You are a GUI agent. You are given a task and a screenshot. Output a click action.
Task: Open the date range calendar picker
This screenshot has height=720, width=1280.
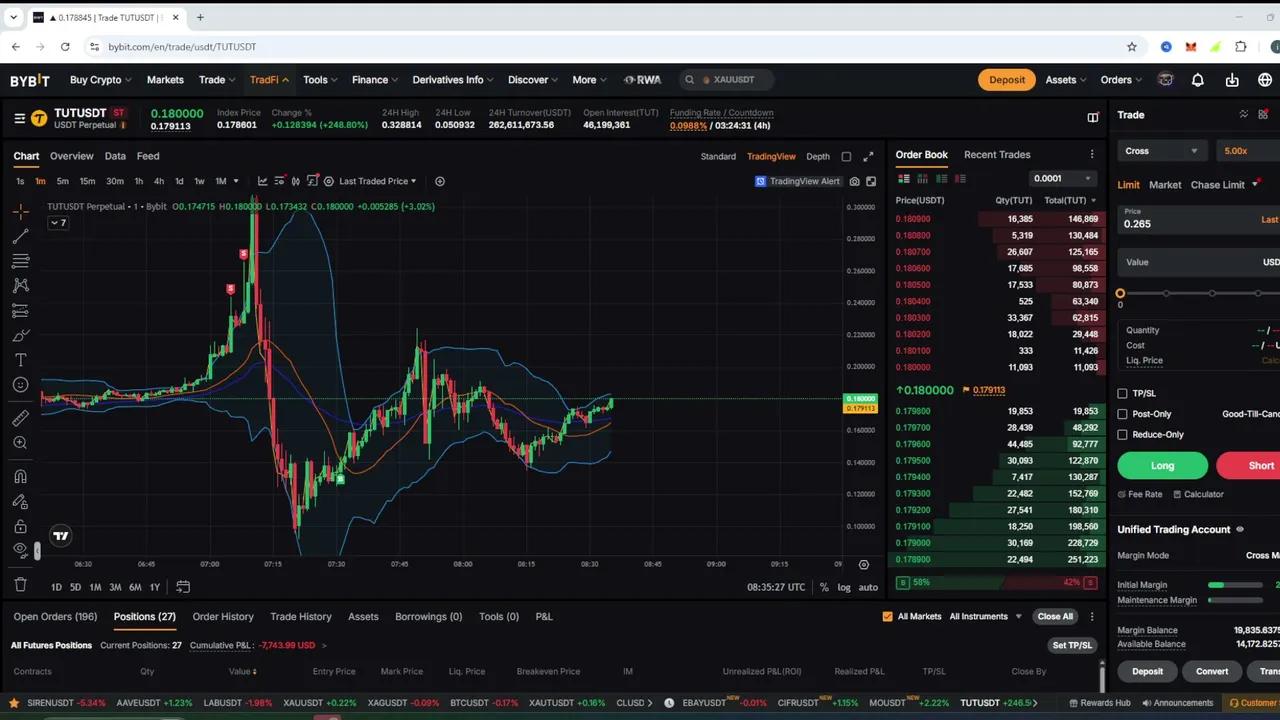(x=183, y=587)
